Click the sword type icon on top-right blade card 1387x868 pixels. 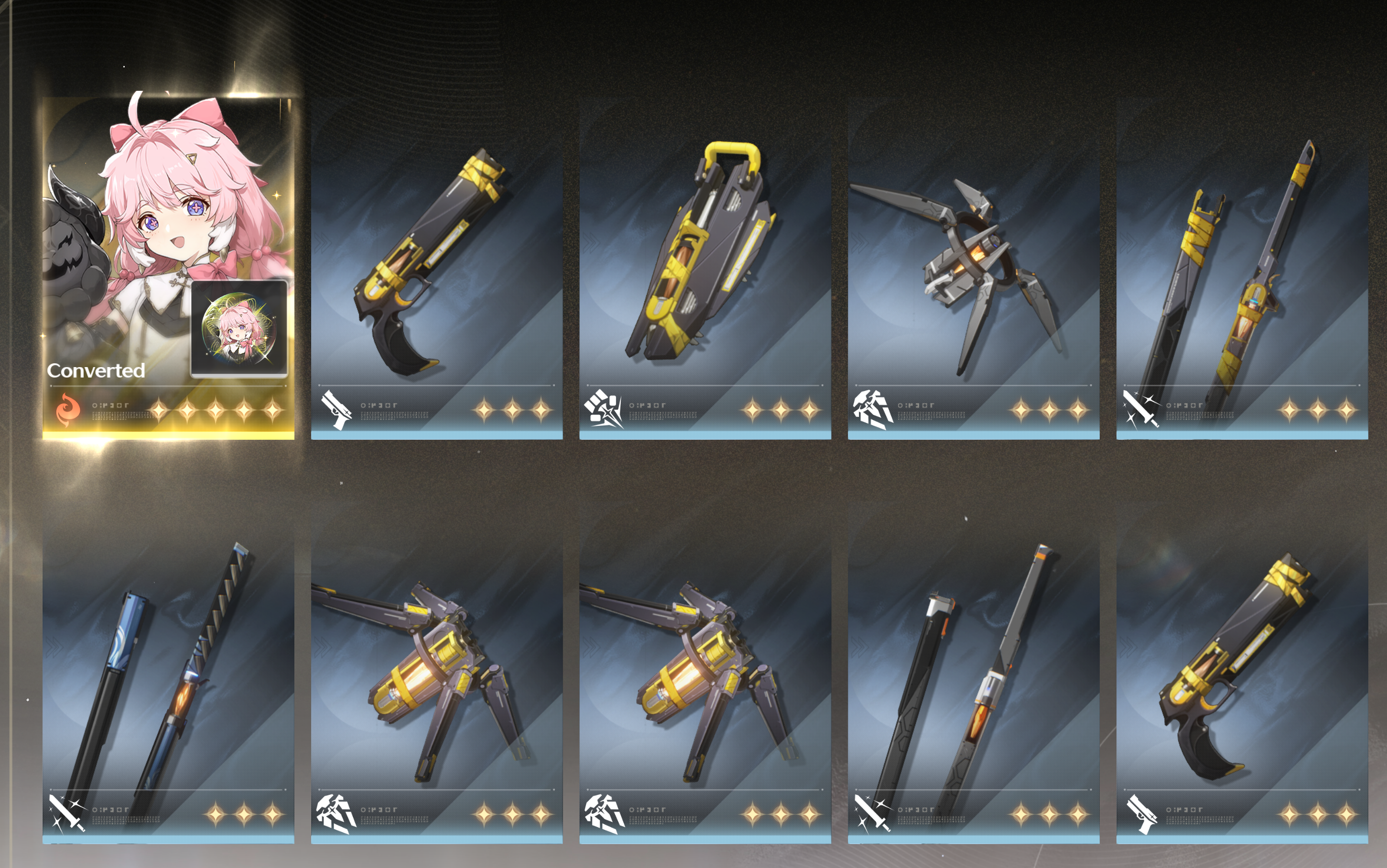1141,409
